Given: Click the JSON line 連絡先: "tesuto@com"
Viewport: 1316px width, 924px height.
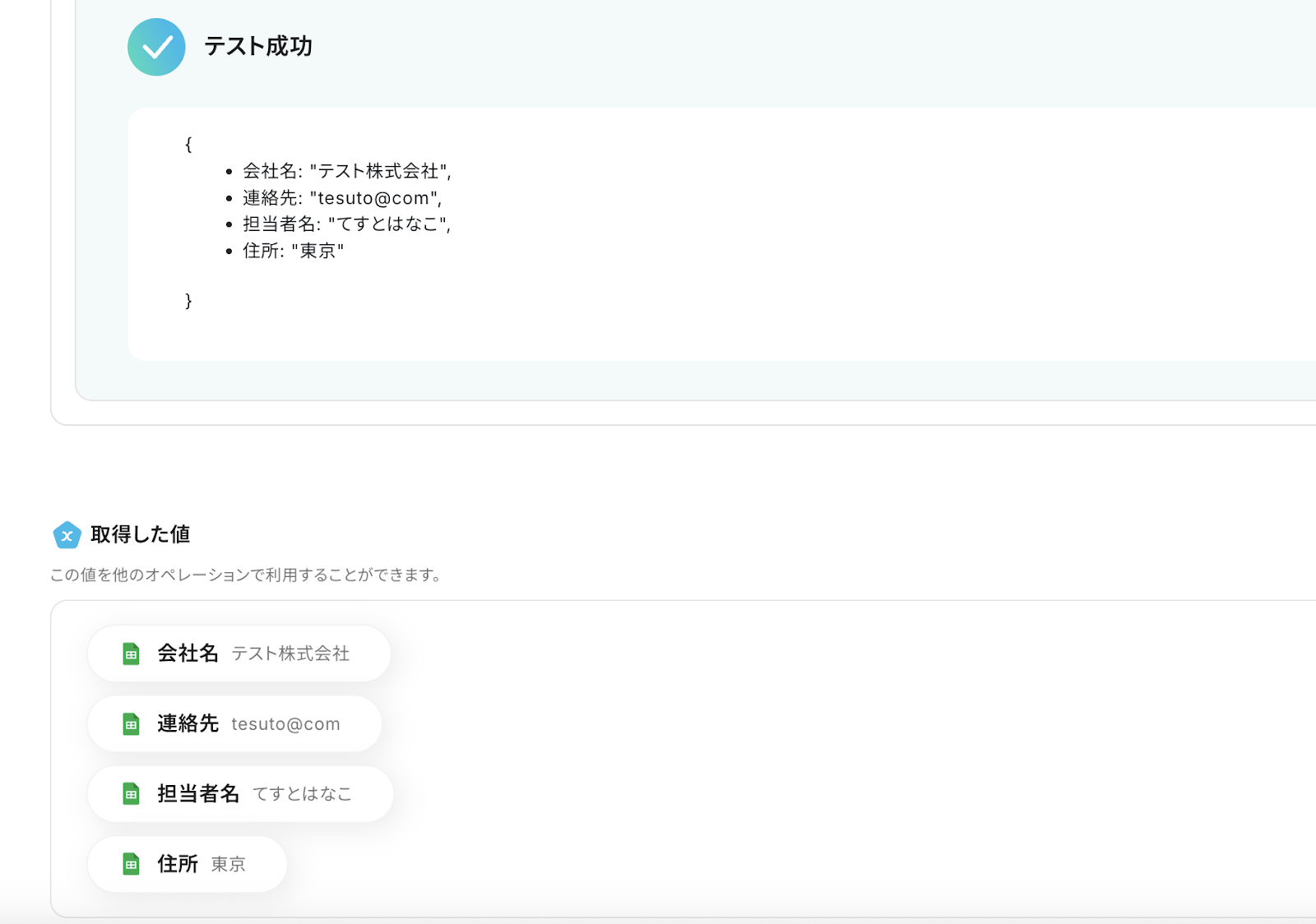Looking at the screenshot, I should 342,198.
